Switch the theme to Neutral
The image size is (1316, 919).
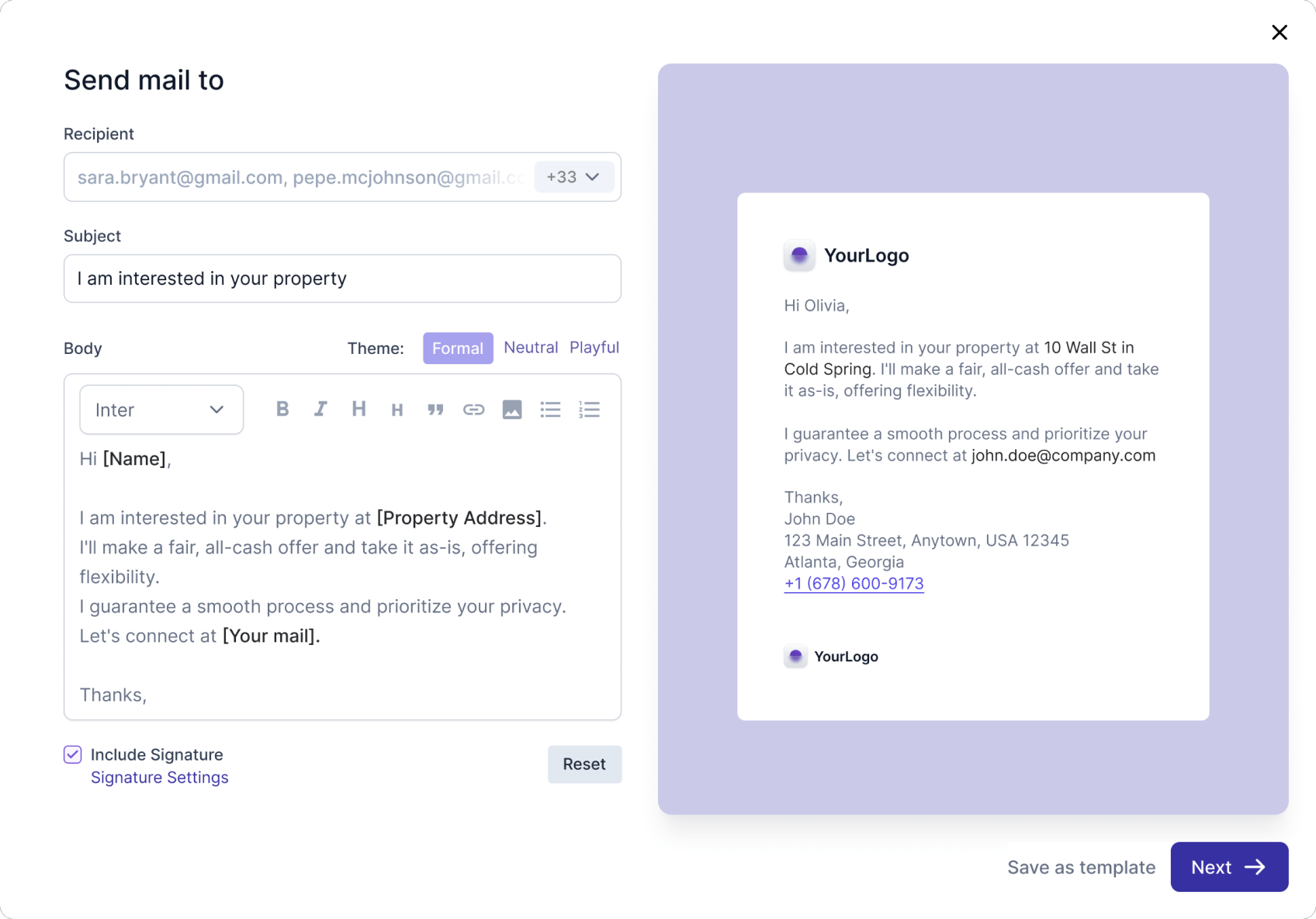tap(531, 347)
